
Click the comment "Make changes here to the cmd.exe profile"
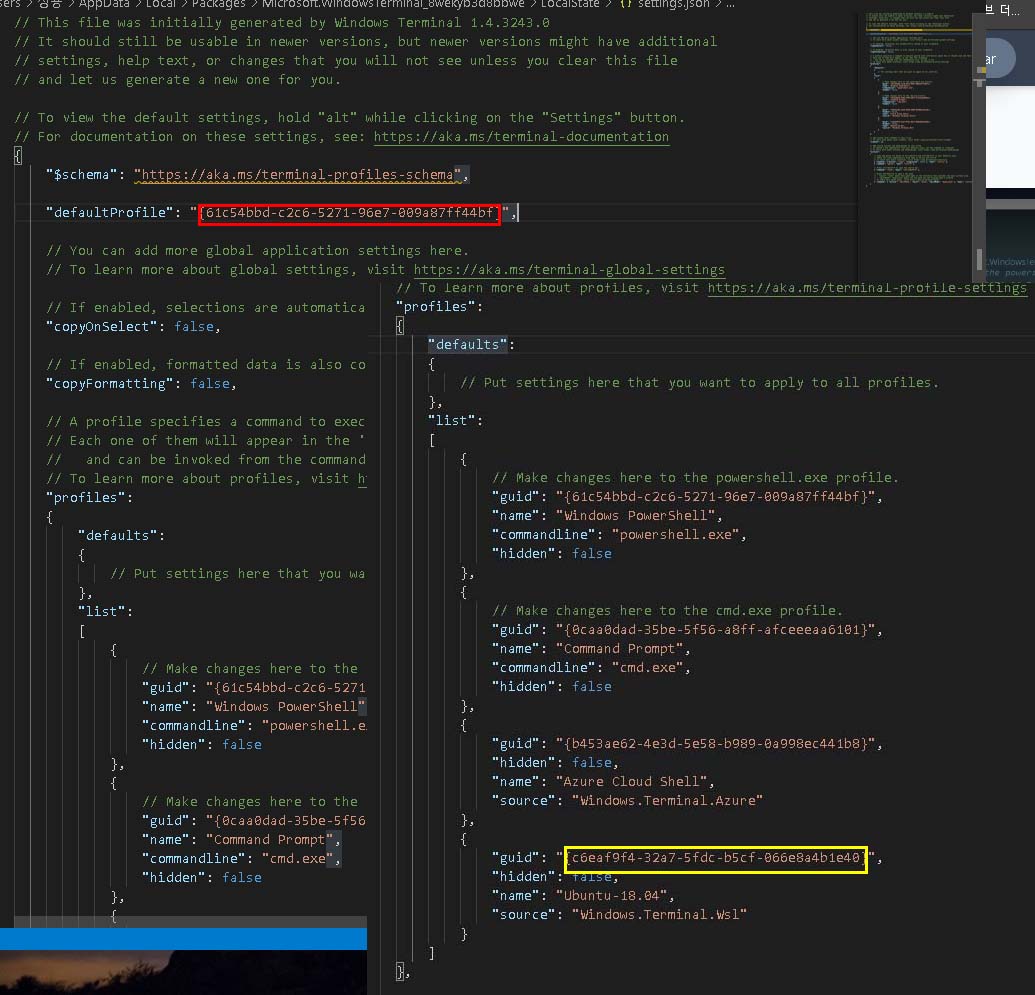(667, 611)
